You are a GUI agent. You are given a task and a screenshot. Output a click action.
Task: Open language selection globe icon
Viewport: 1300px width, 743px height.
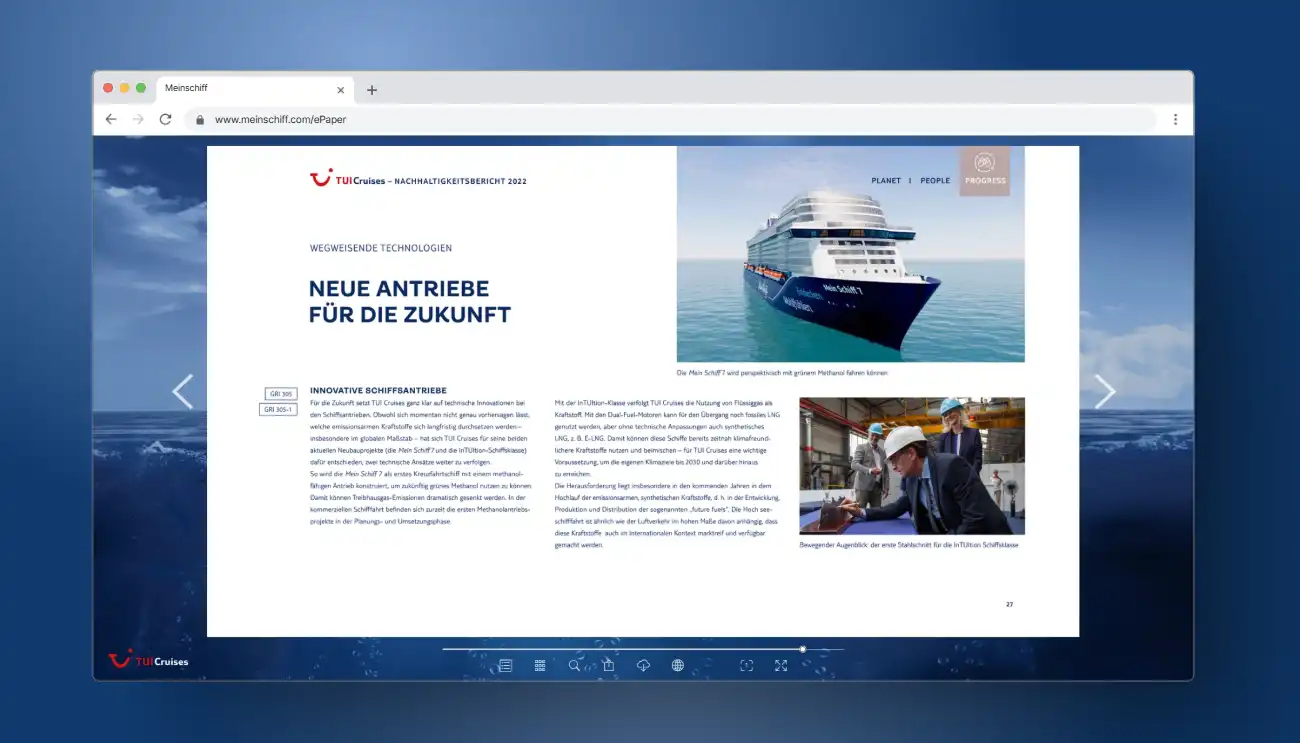[x=677, y=665]
